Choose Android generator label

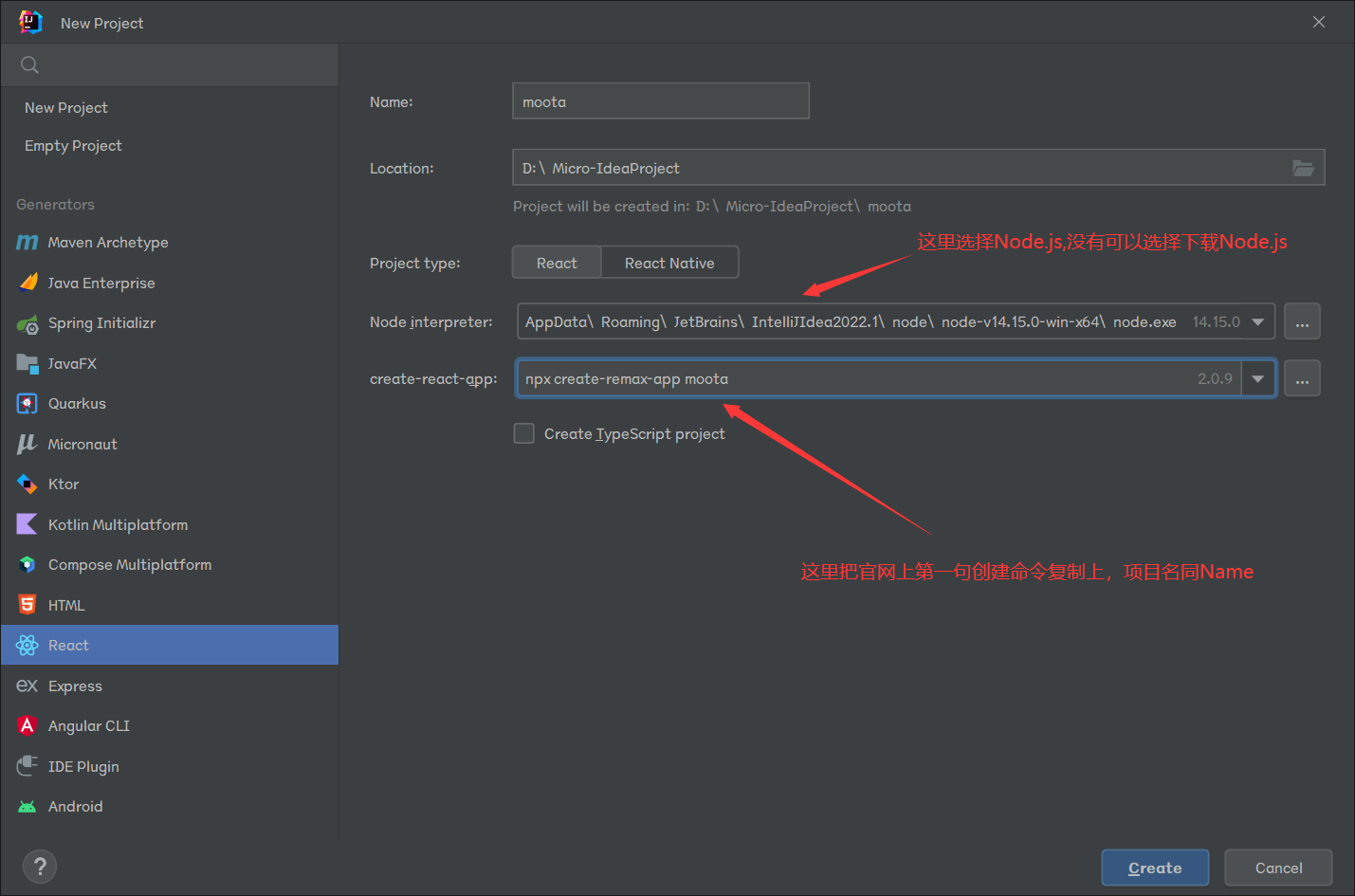point(75,807)
